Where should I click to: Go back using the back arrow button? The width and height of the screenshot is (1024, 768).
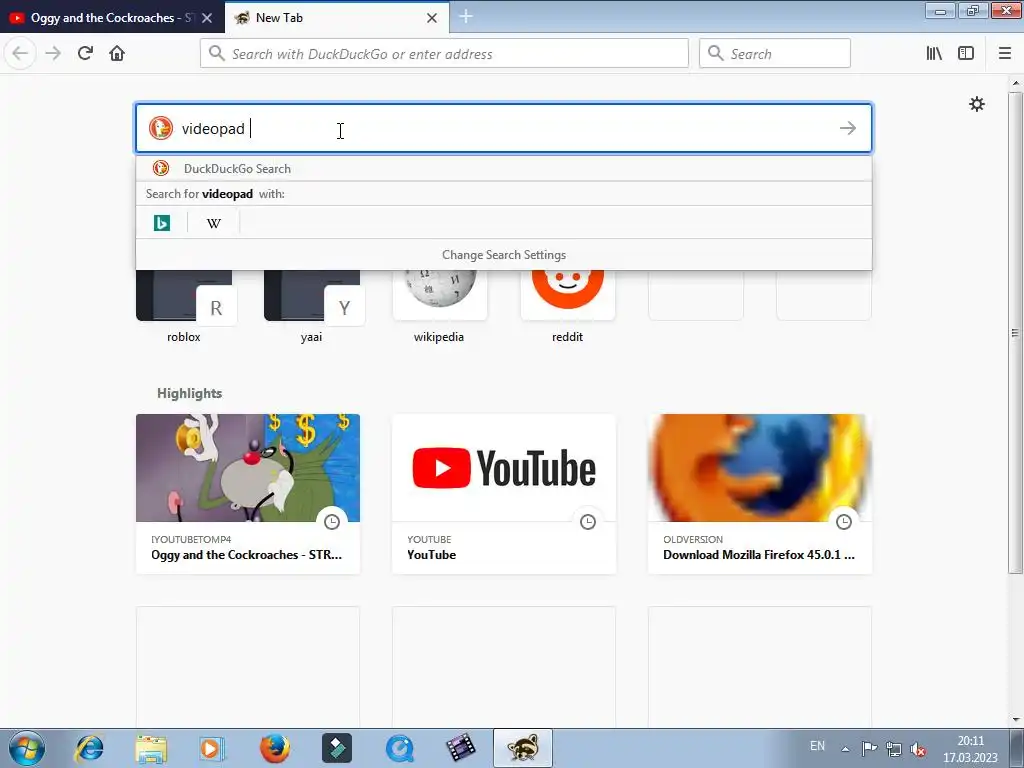[20, 53]
